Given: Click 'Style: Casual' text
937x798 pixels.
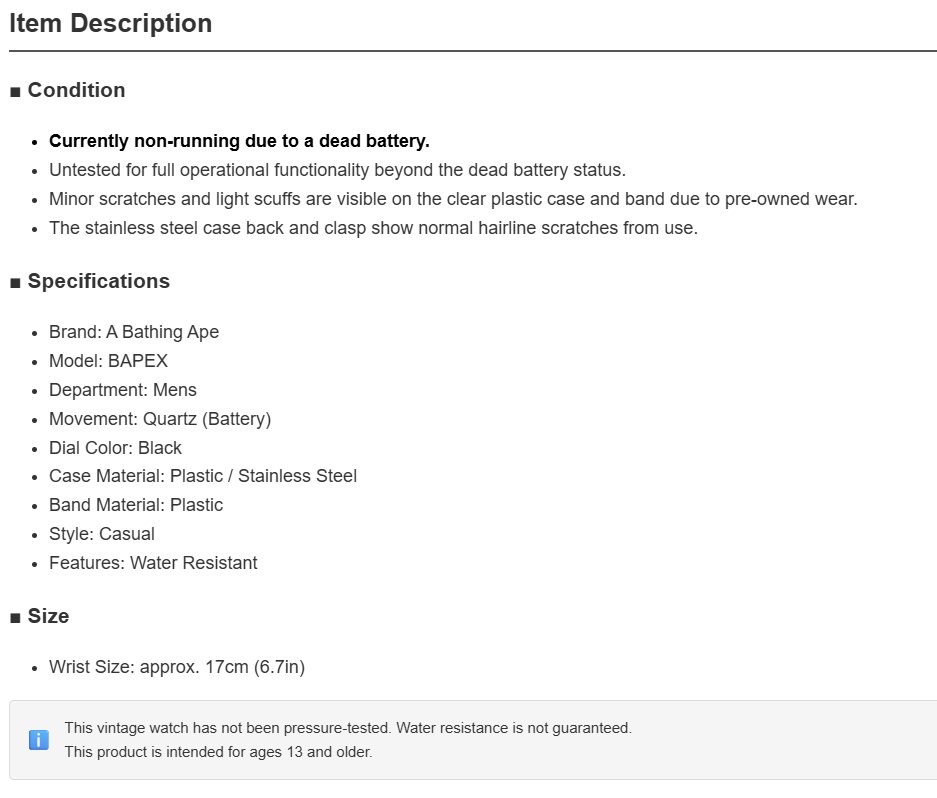Looking at the screenshot, I should click(x=102, y=534).
